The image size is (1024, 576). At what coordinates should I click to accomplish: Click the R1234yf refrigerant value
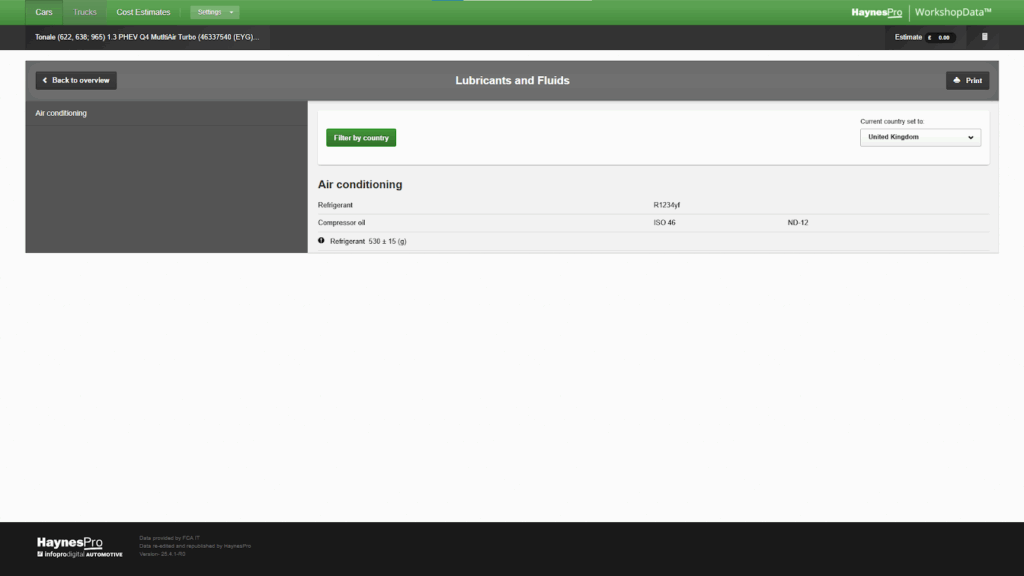[x=667, y=205]
